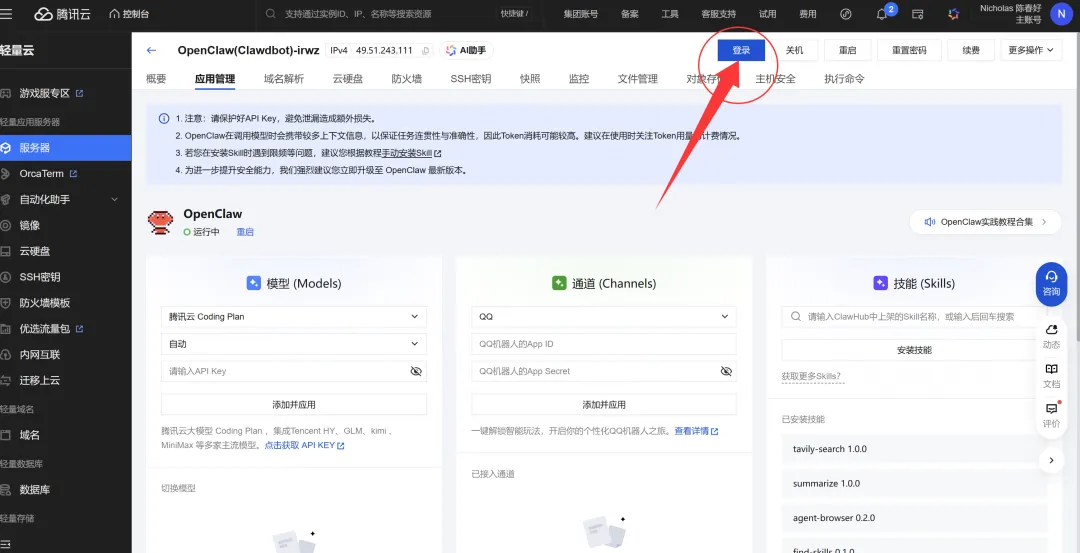Open 文档 from the floating panel

(1051, 376)
